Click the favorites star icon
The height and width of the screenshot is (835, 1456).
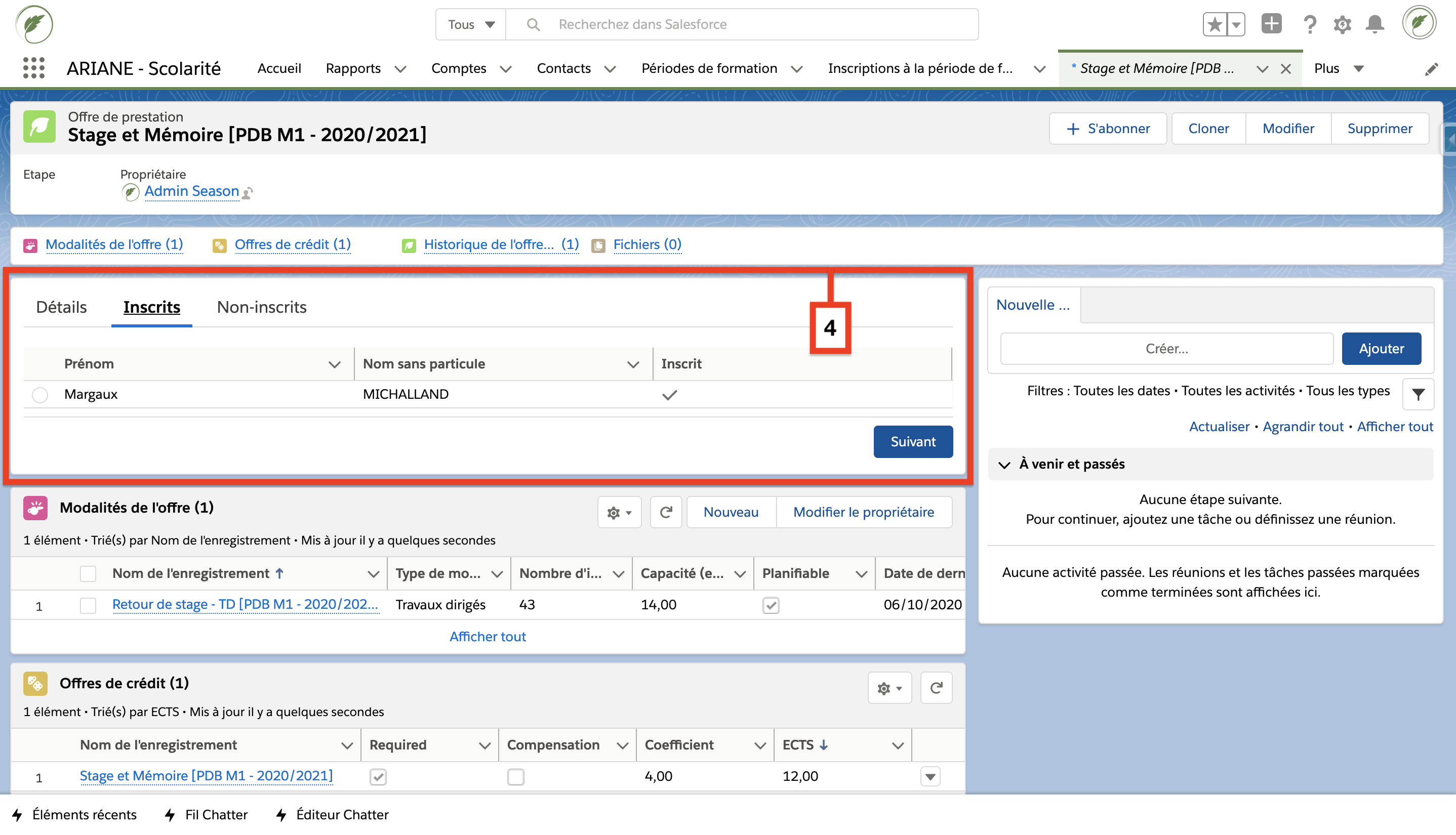coord(1215,24)
